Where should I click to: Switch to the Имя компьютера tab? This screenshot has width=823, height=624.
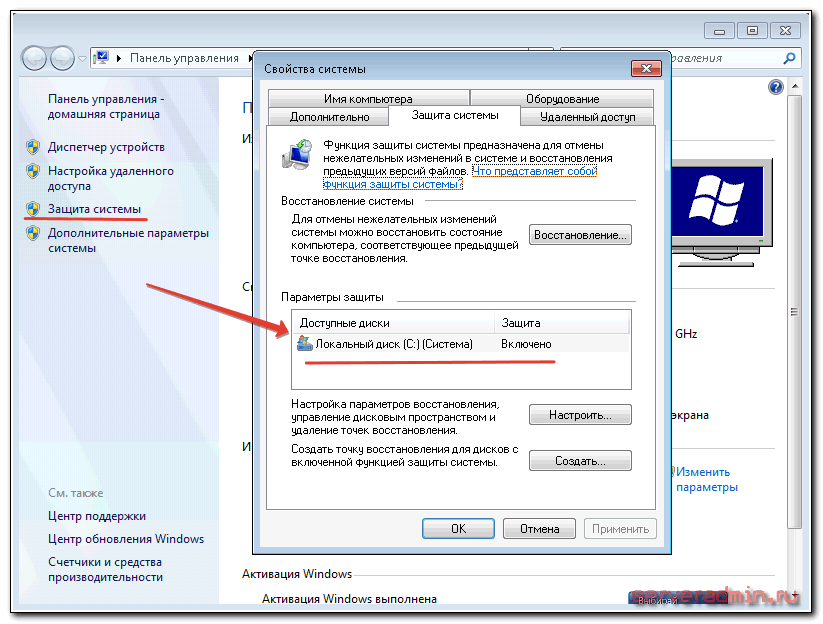(x=367, y=99)
